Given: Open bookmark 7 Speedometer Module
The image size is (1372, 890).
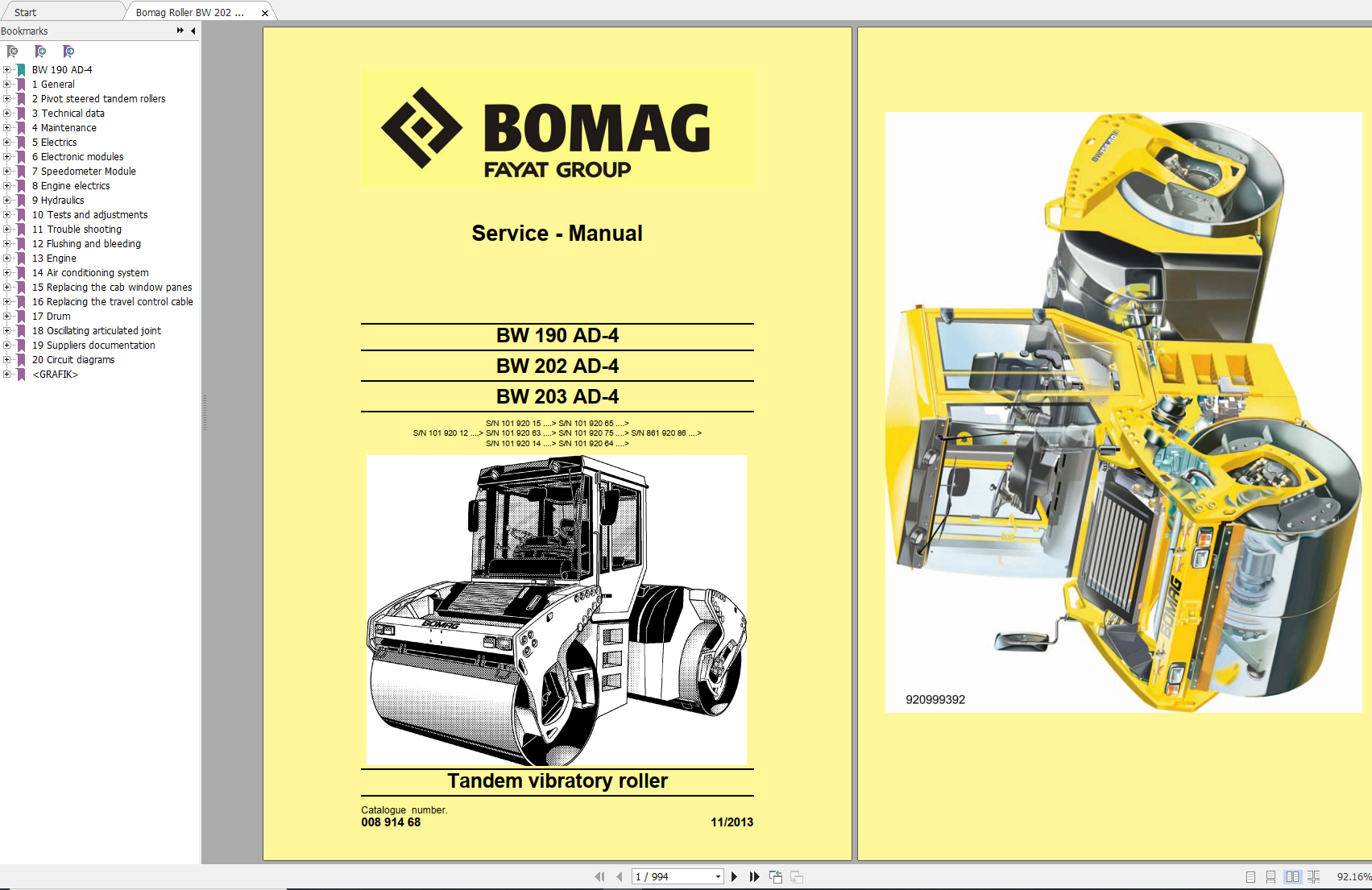Looking at the screenshot, I should (84, 172).
